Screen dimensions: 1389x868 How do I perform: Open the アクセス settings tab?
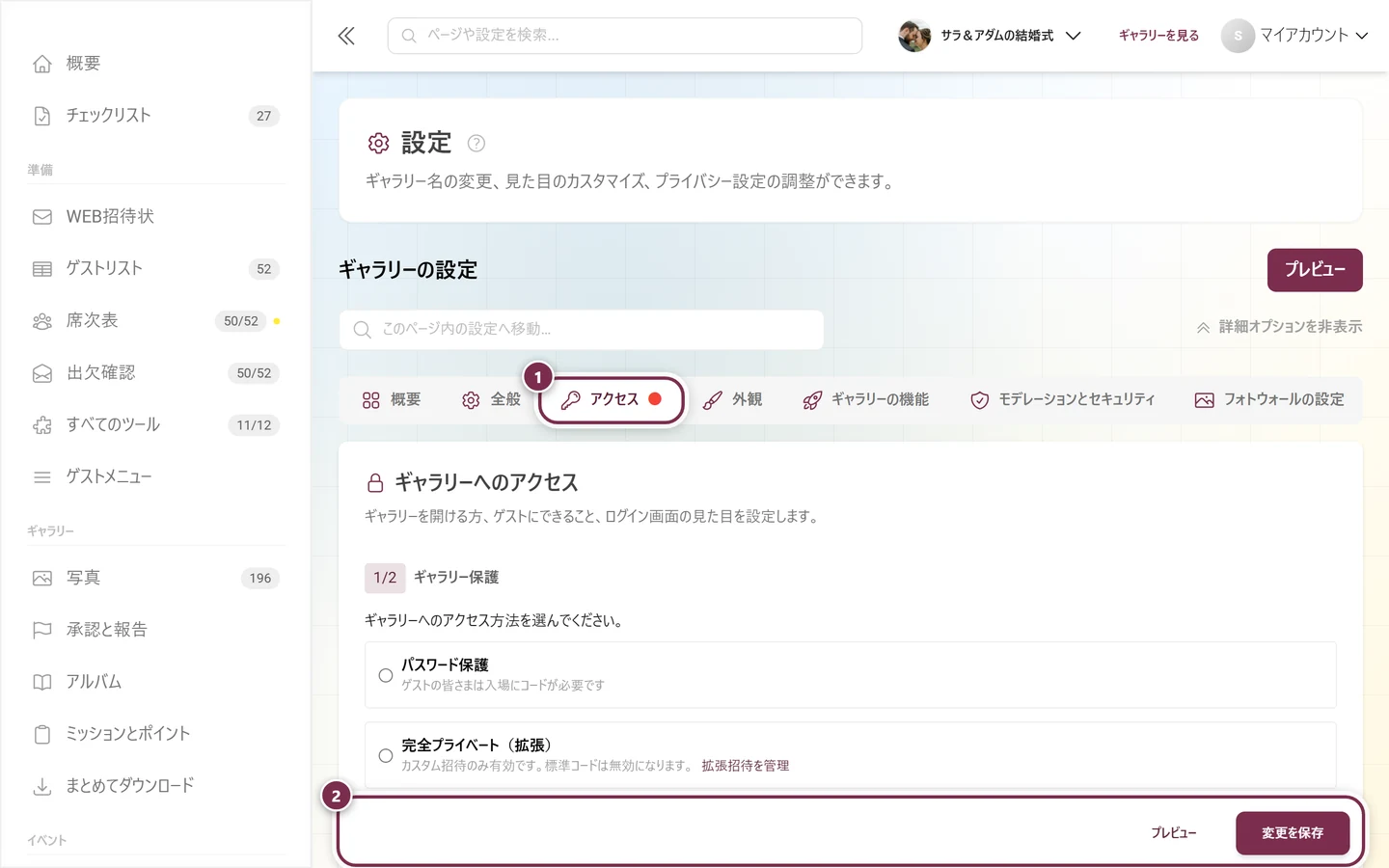(612, 400)
